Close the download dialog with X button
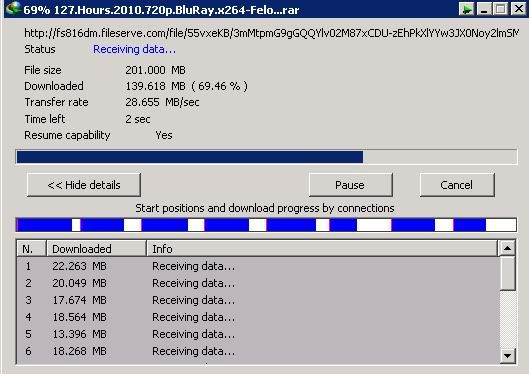Image resolution: width=529 pixels, height=384 pixels. coord(519,9)
